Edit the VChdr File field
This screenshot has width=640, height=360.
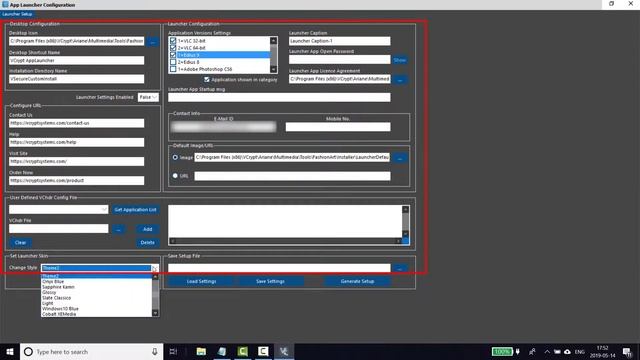[59, 229]
